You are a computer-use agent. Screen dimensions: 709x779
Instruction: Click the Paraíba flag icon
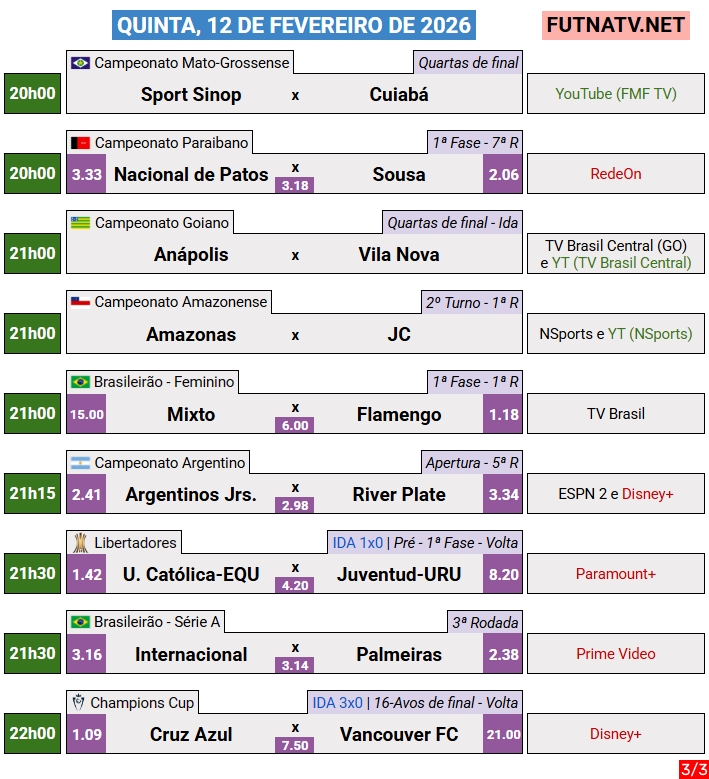click(80, 143)
